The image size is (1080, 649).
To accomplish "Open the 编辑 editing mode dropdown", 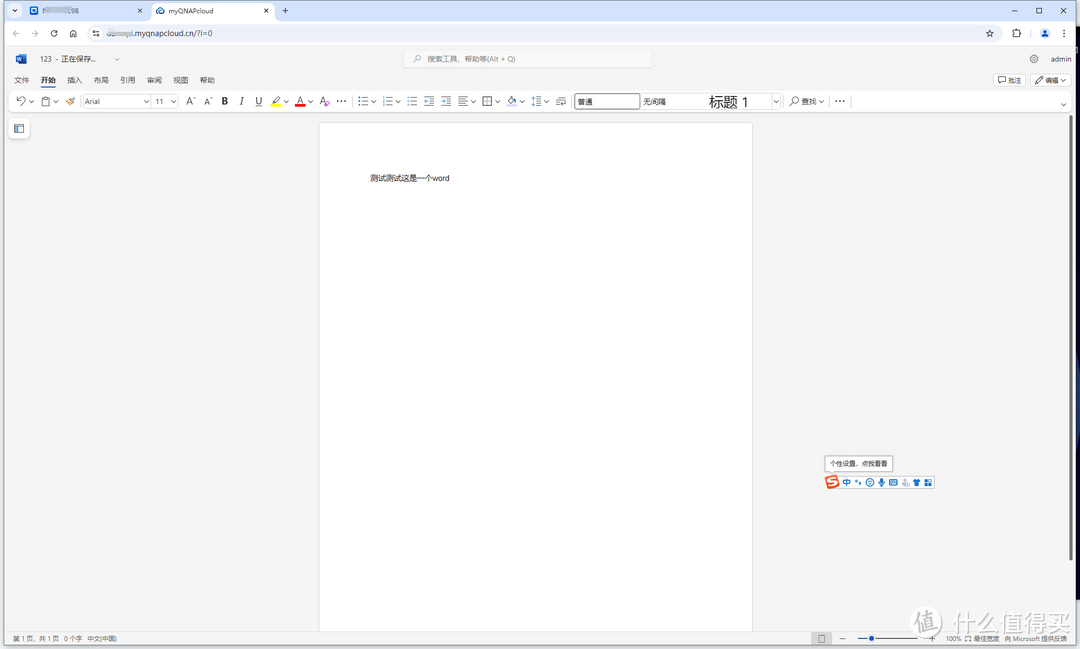I will pos(1050,80).
